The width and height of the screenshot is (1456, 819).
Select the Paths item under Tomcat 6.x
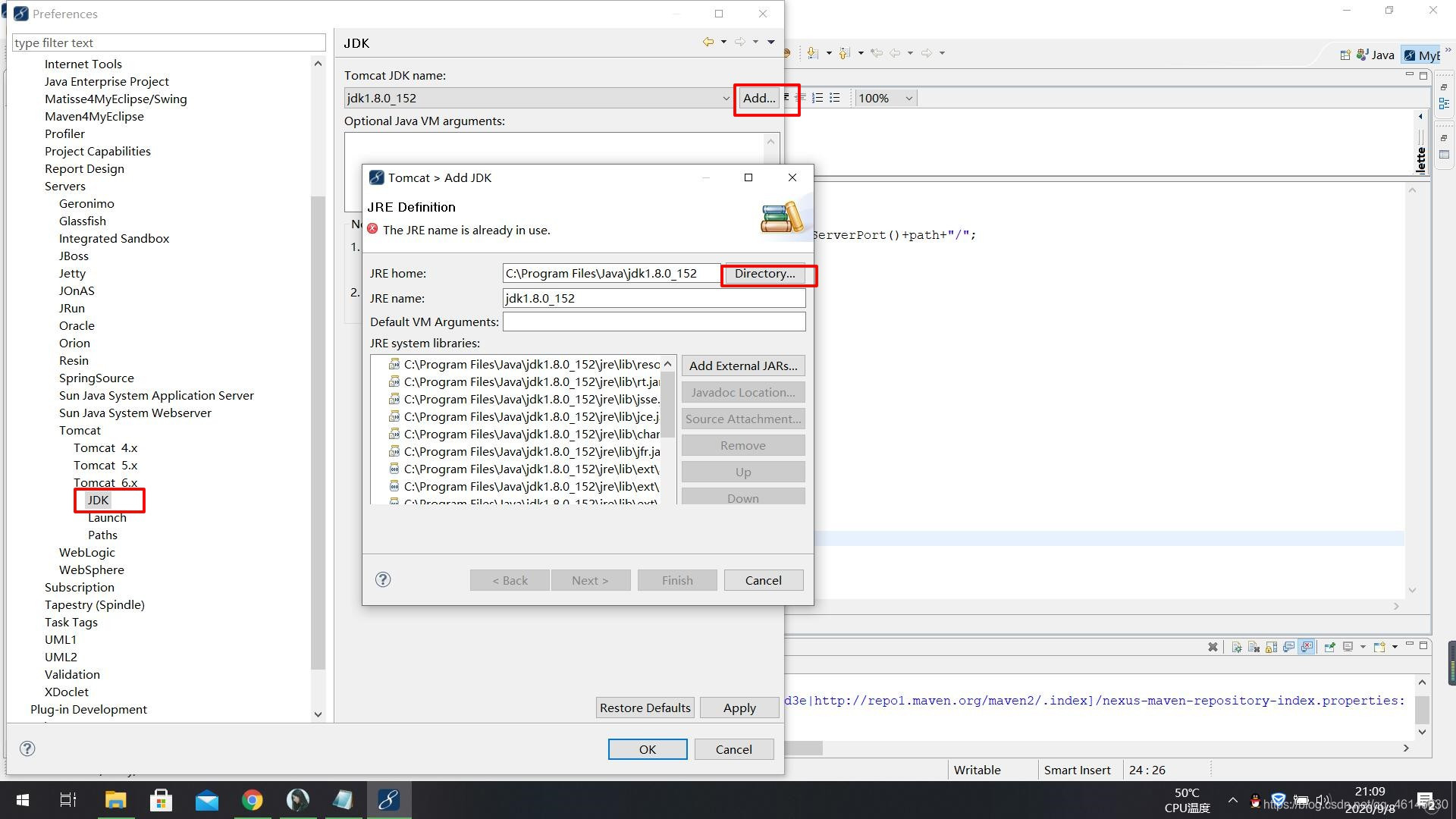click(102, 535)
